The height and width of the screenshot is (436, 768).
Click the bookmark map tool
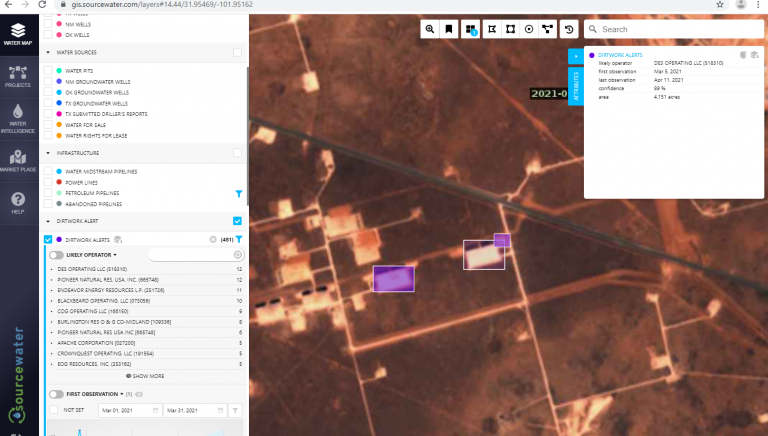coord(449,29)
